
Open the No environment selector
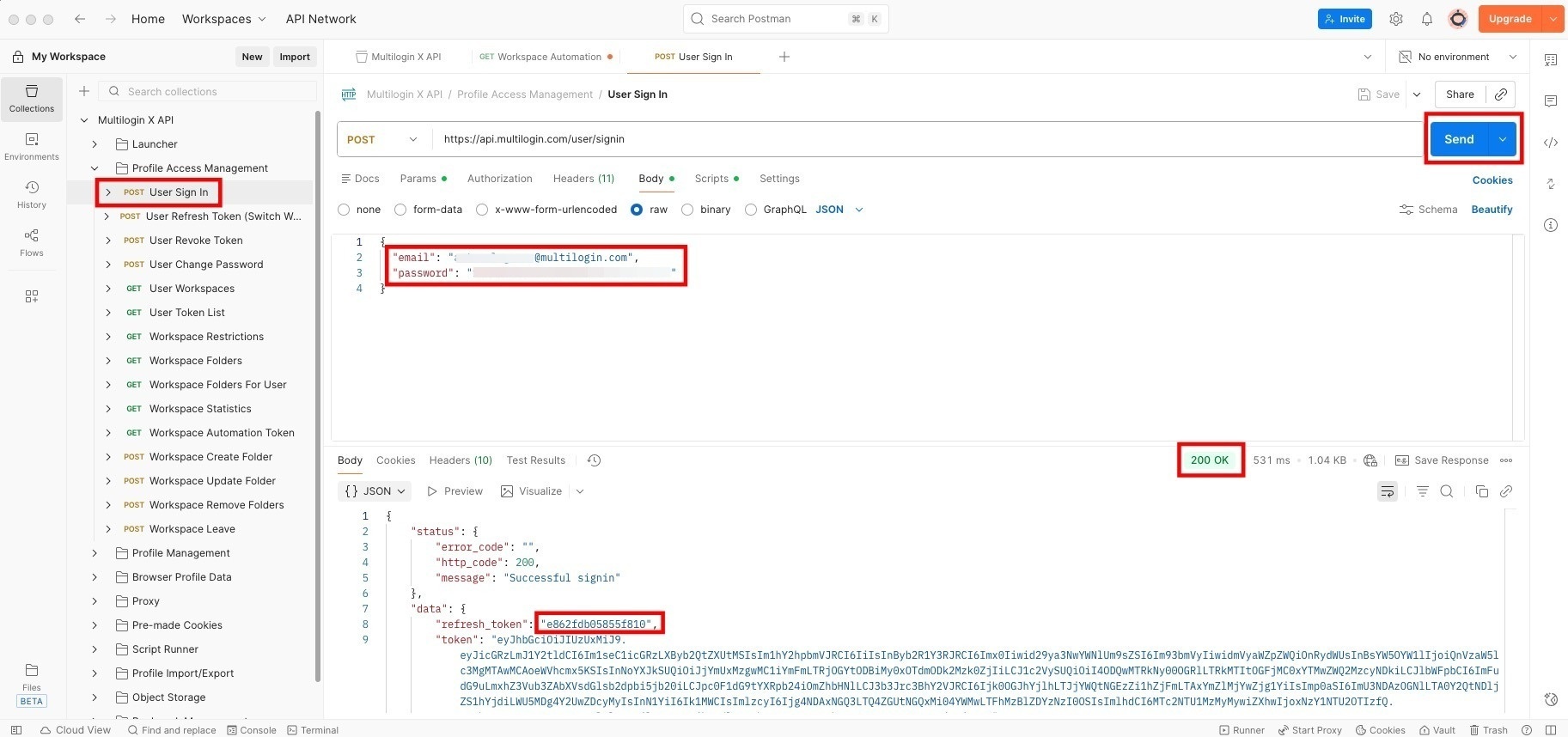[x=1458, y=57]
